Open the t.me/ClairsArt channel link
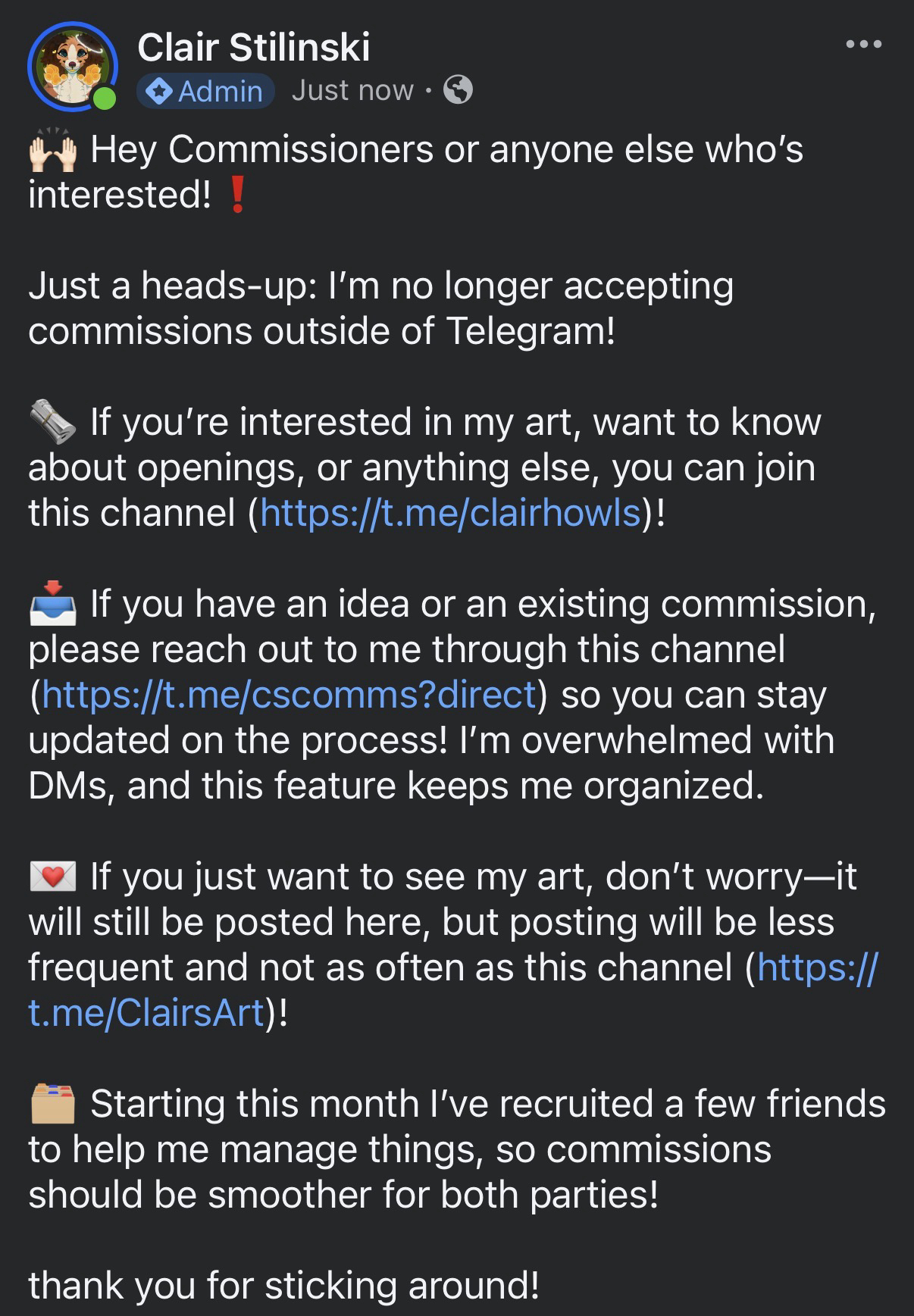 coord(146,1013)
